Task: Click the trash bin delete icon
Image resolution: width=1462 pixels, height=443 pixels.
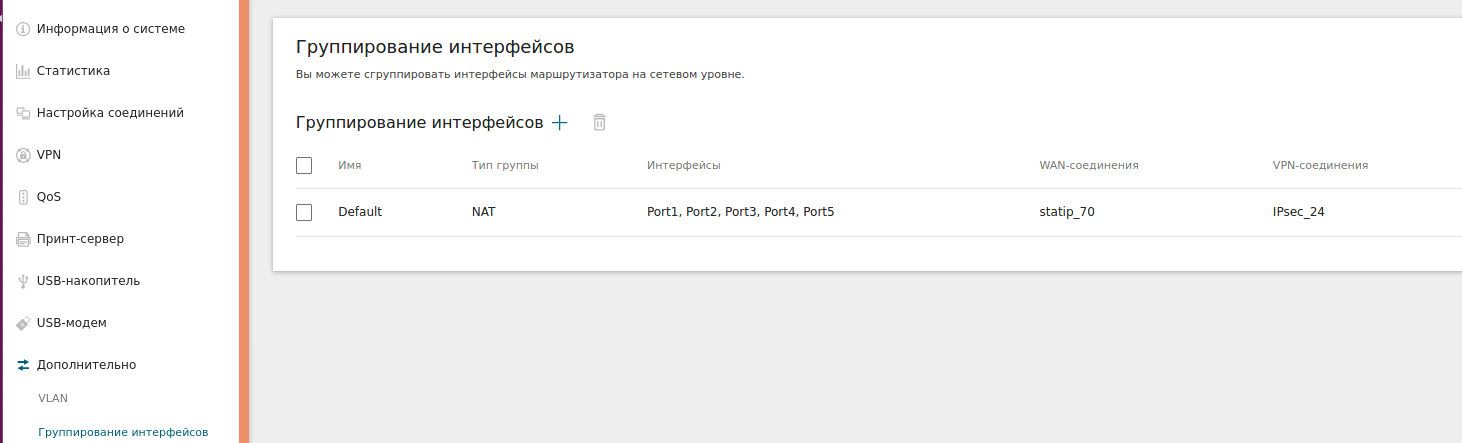Action: click(599, 122)
